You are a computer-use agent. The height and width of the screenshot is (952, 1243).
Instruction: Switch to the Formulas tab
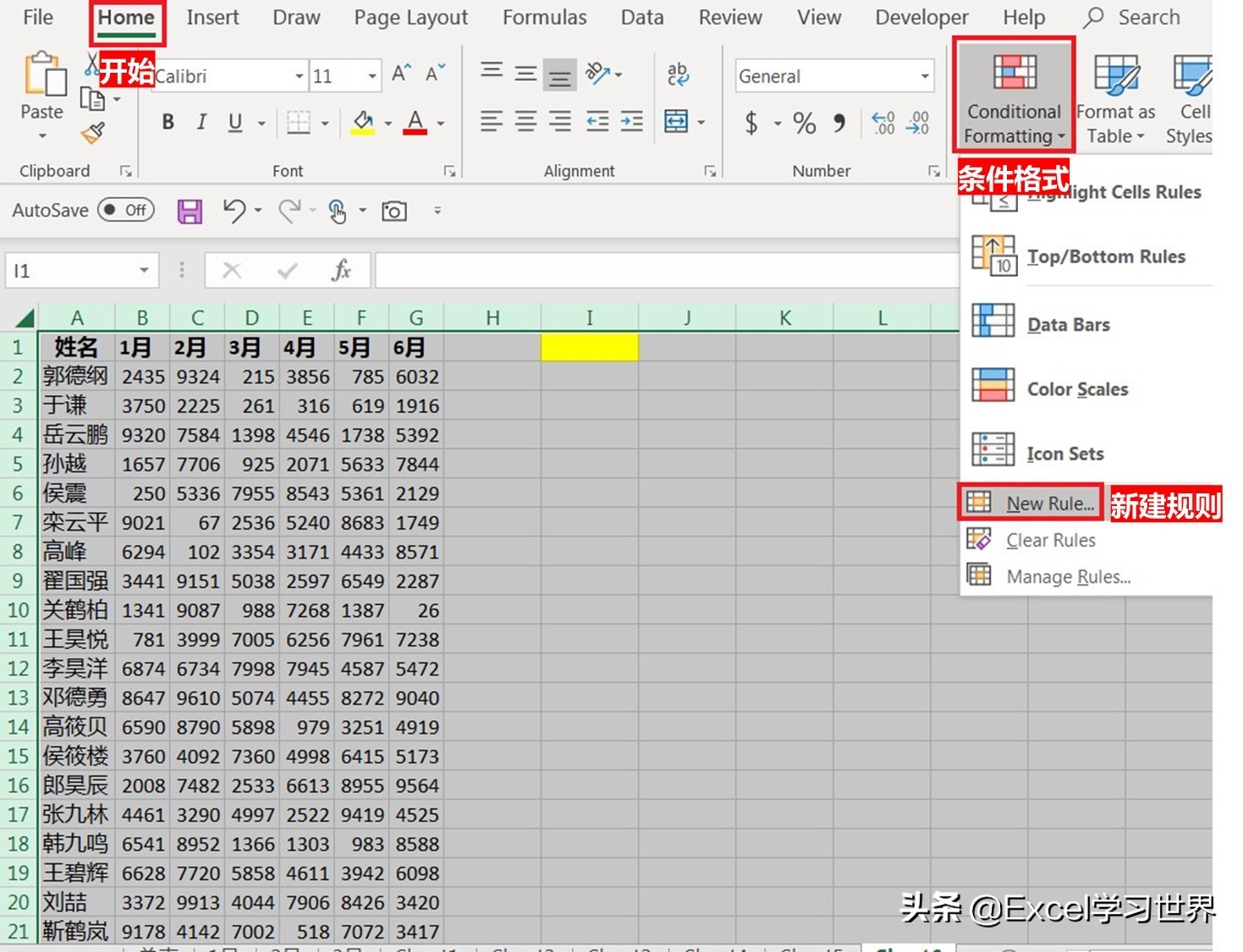[x=545, y=18]
